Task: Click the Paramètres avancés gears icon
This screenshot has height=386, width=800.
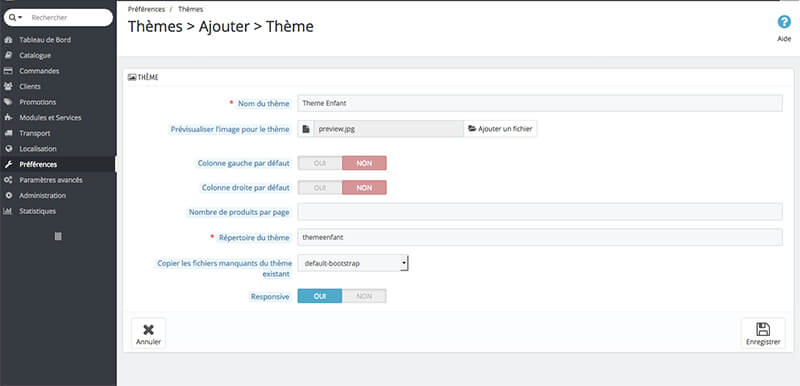Action: [8, 180]
